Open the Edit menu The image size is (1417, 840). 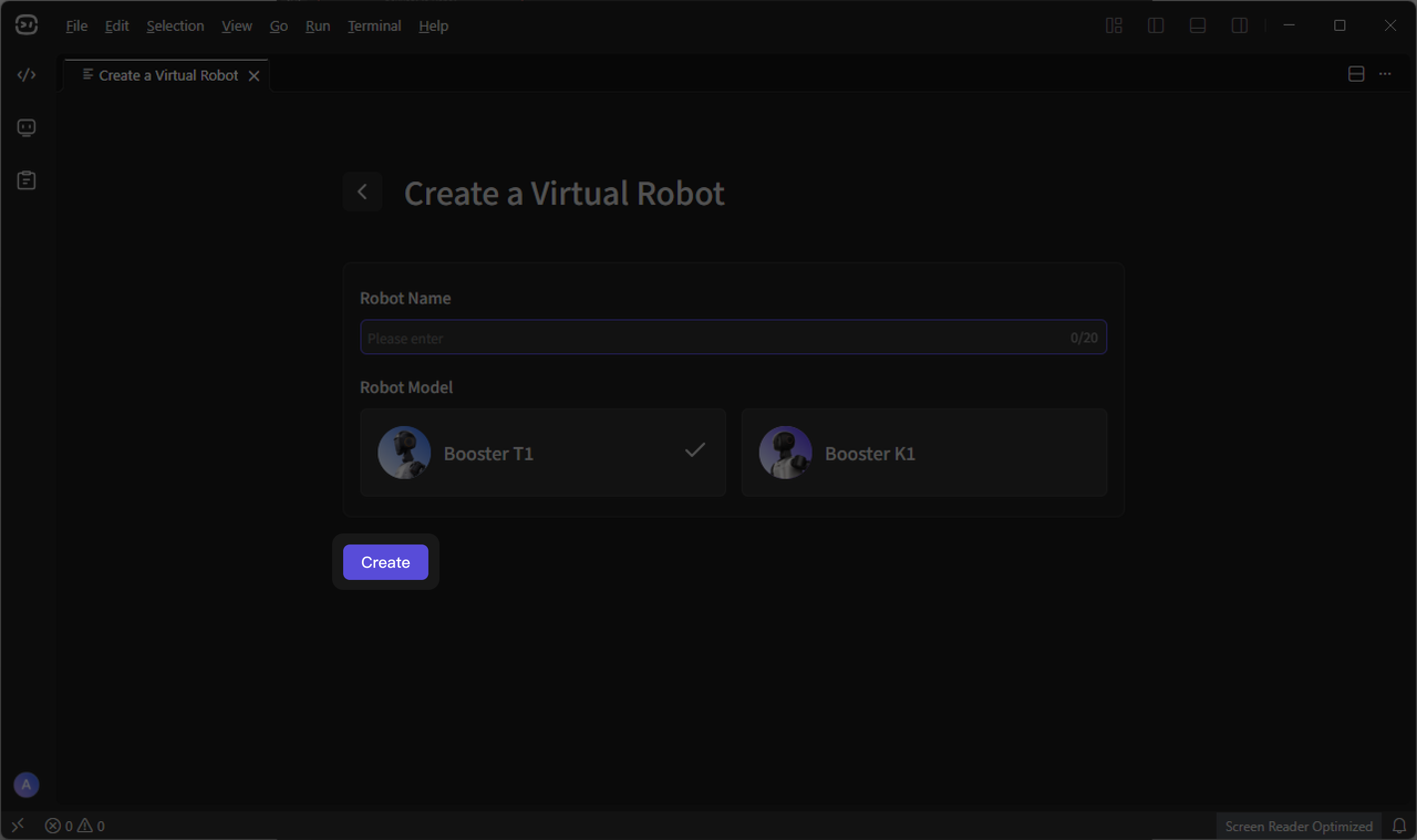pyautogui.click(x=117, y=26)
